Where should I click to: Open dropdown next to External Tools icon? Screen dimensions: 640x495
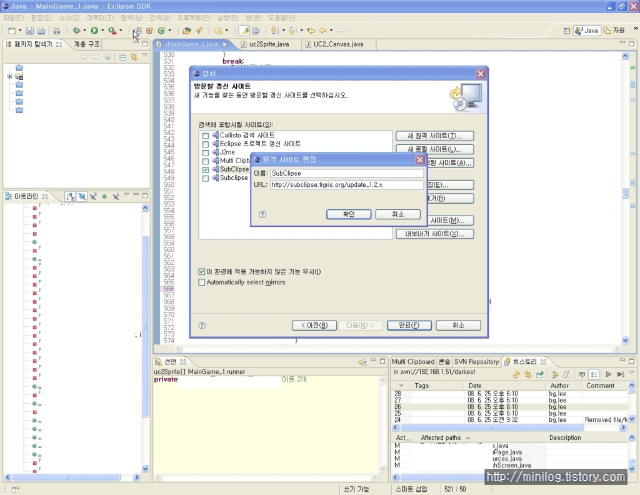[x=121, y=31]
